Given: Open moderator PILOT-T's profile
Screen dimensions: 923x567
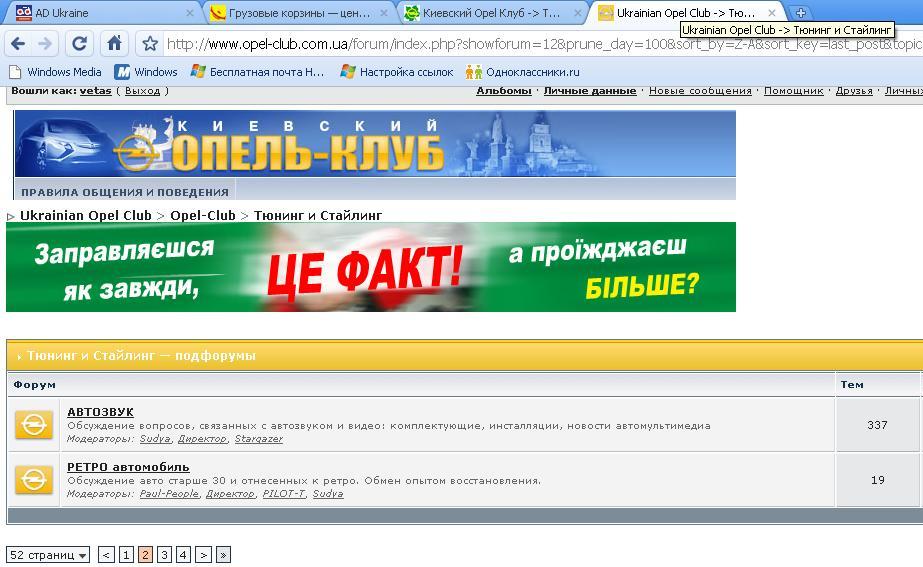Looking at the screenshot, I should click(284, 493).
